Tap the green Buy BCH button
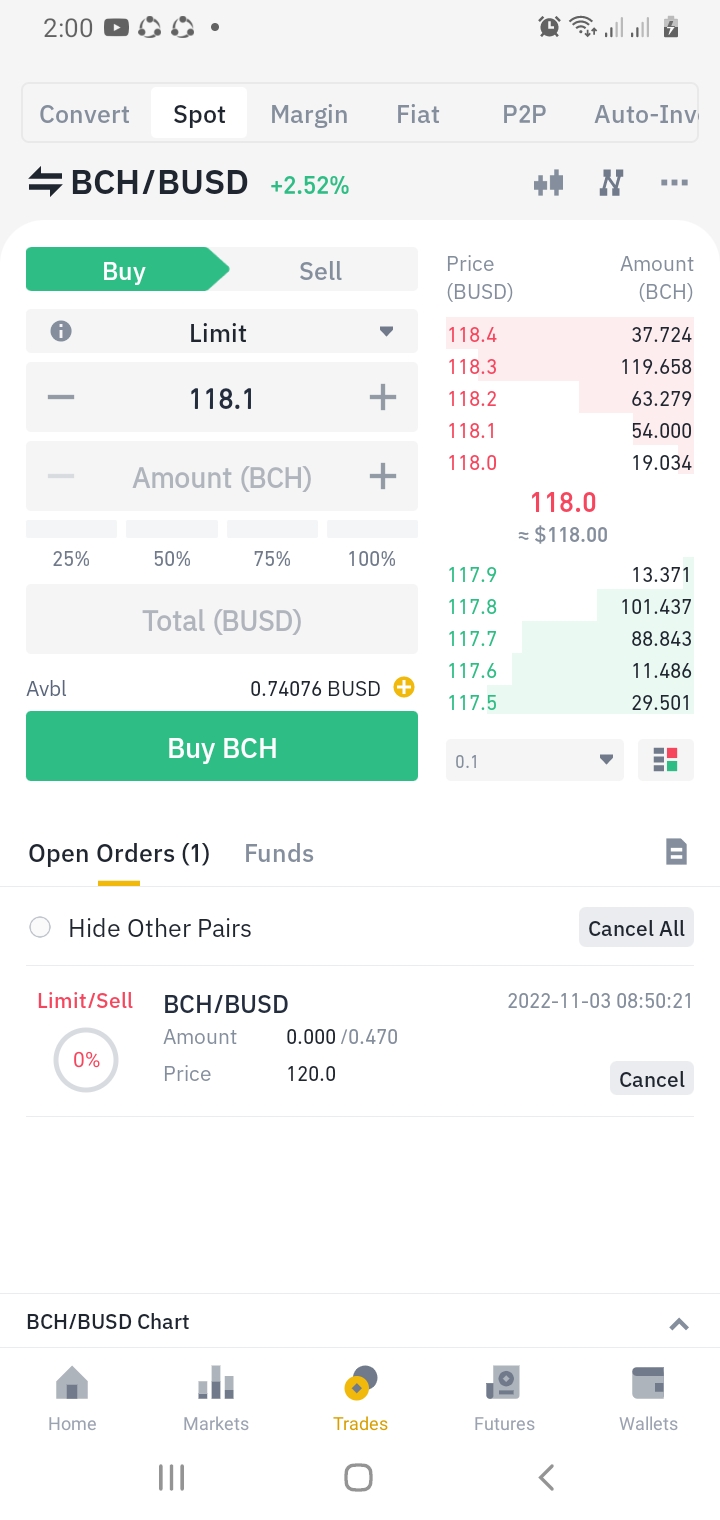 coord(222,747)
